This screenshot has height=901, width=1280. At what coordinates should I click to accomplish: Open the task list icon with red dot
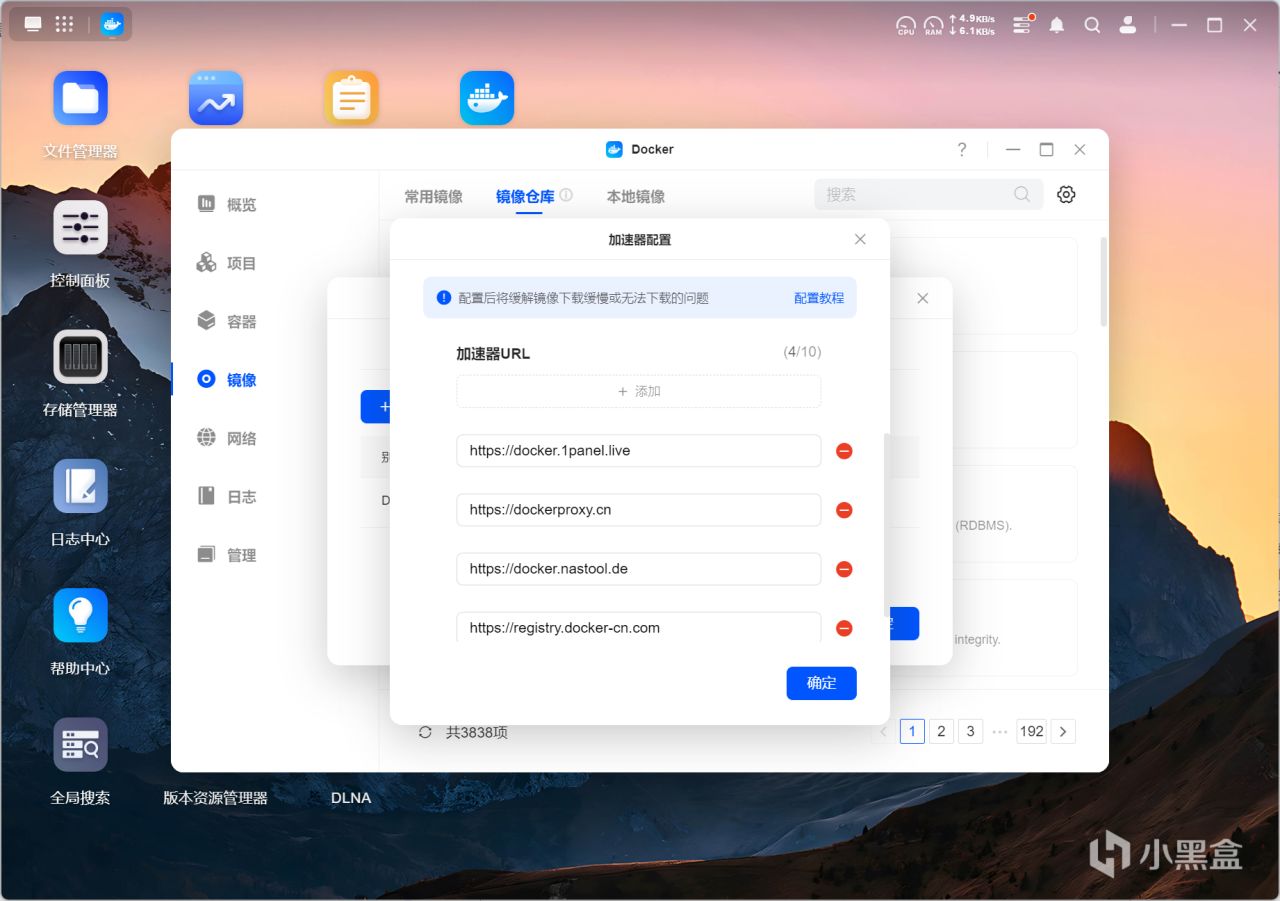[x=1022, y=25]
